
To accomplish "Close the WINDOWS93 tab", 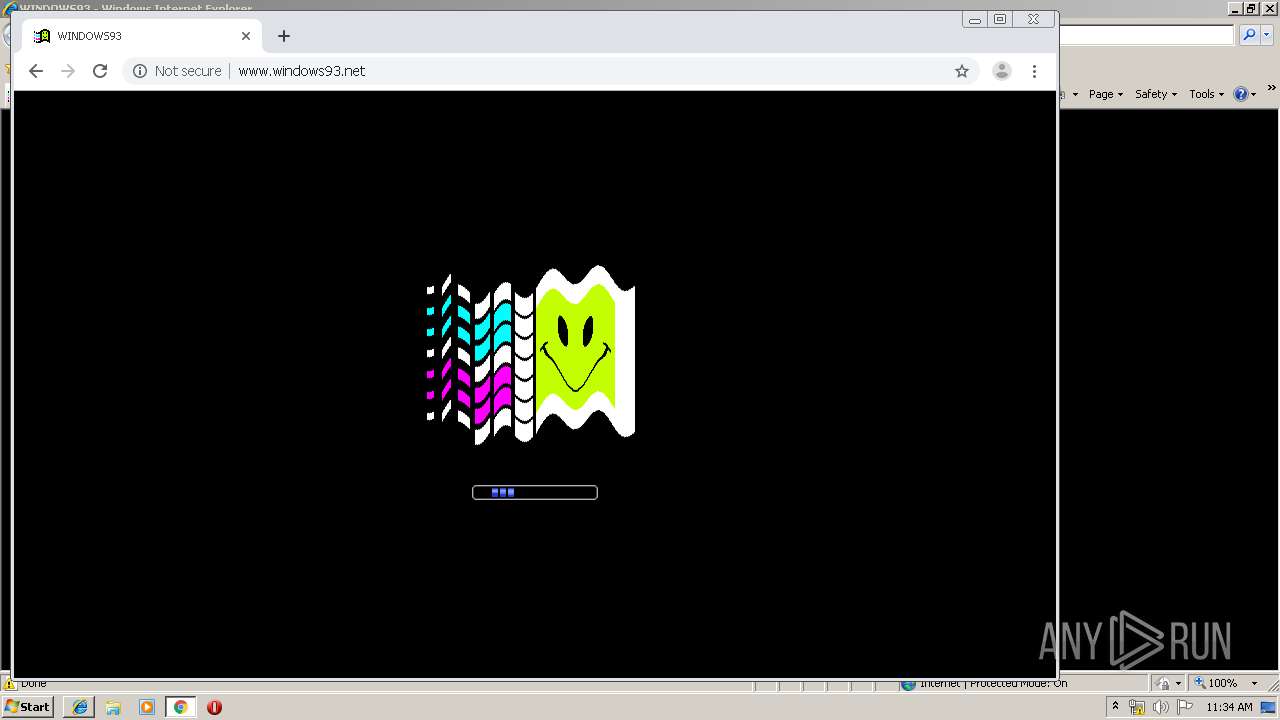I will (246, 36).
